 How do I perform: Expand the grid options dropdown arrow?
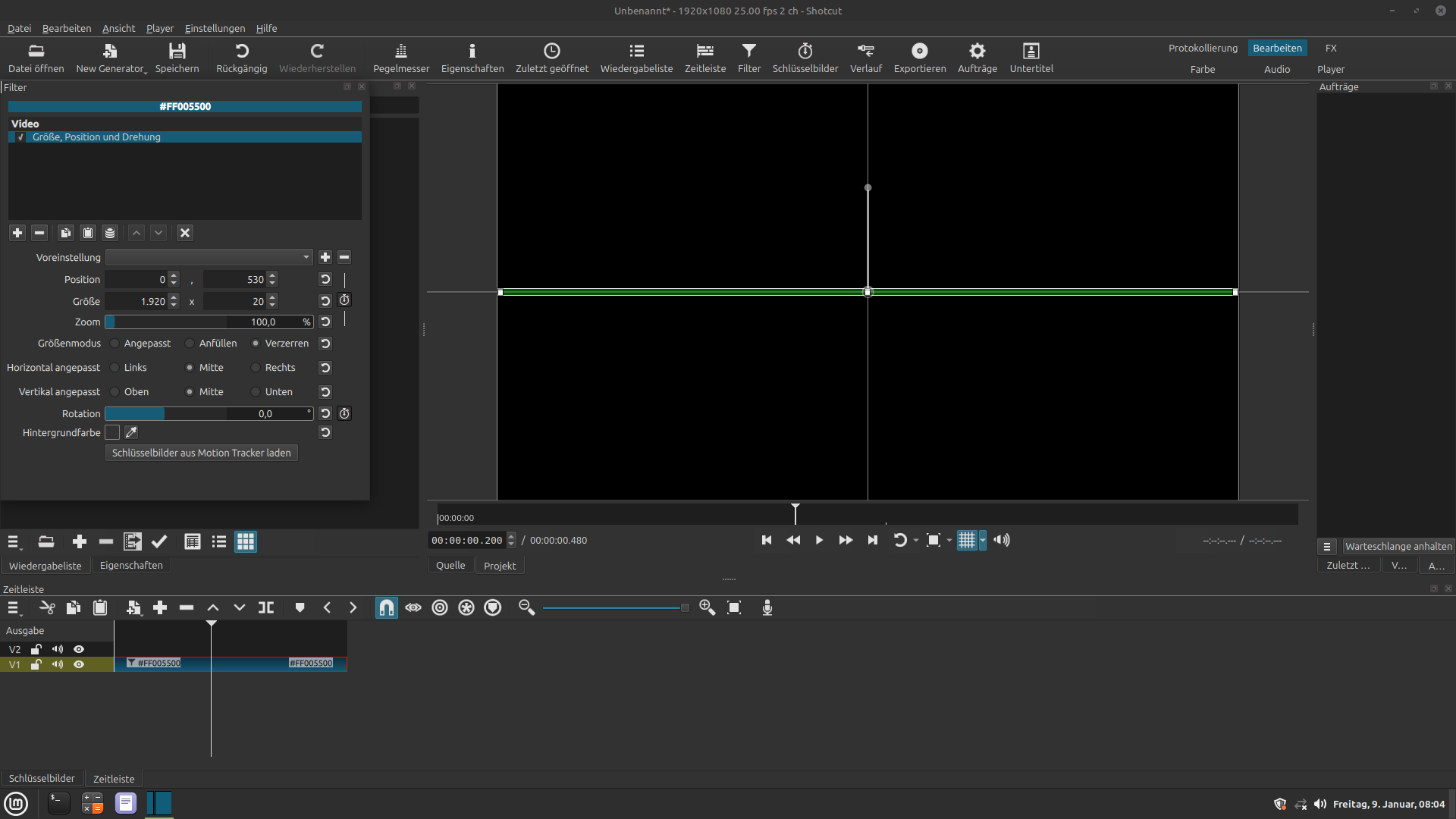(x=983, y=540)
